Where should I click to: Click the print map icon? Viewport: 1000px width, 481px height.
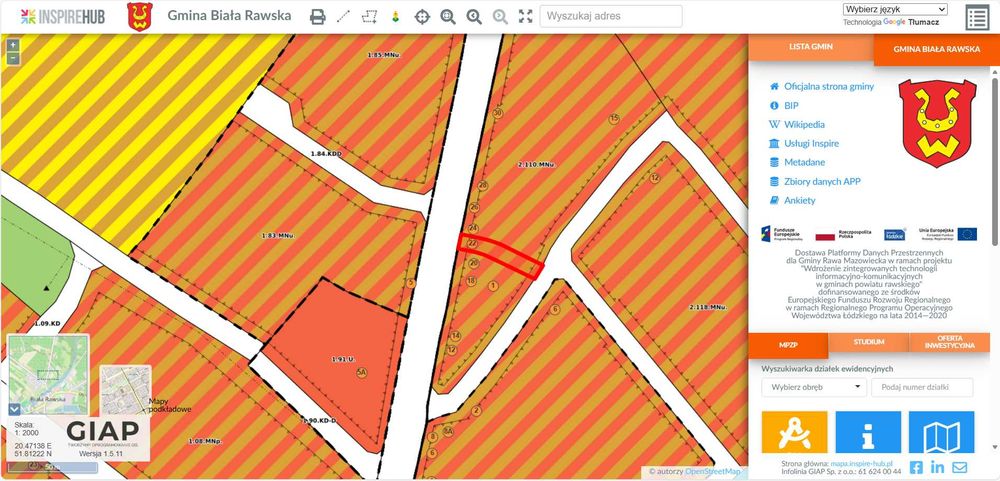[318, 17]
